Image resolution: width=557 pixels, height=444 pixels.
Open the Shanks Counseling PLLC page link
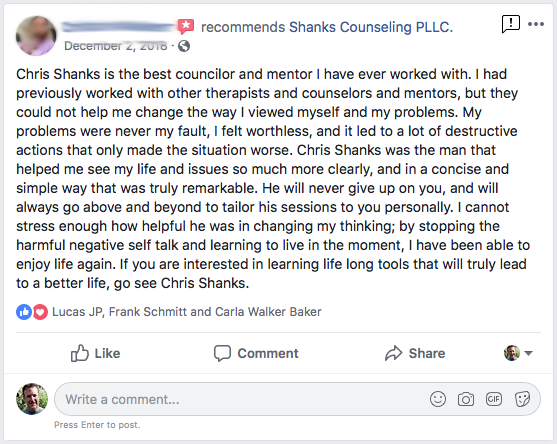[x=371, y=27]
